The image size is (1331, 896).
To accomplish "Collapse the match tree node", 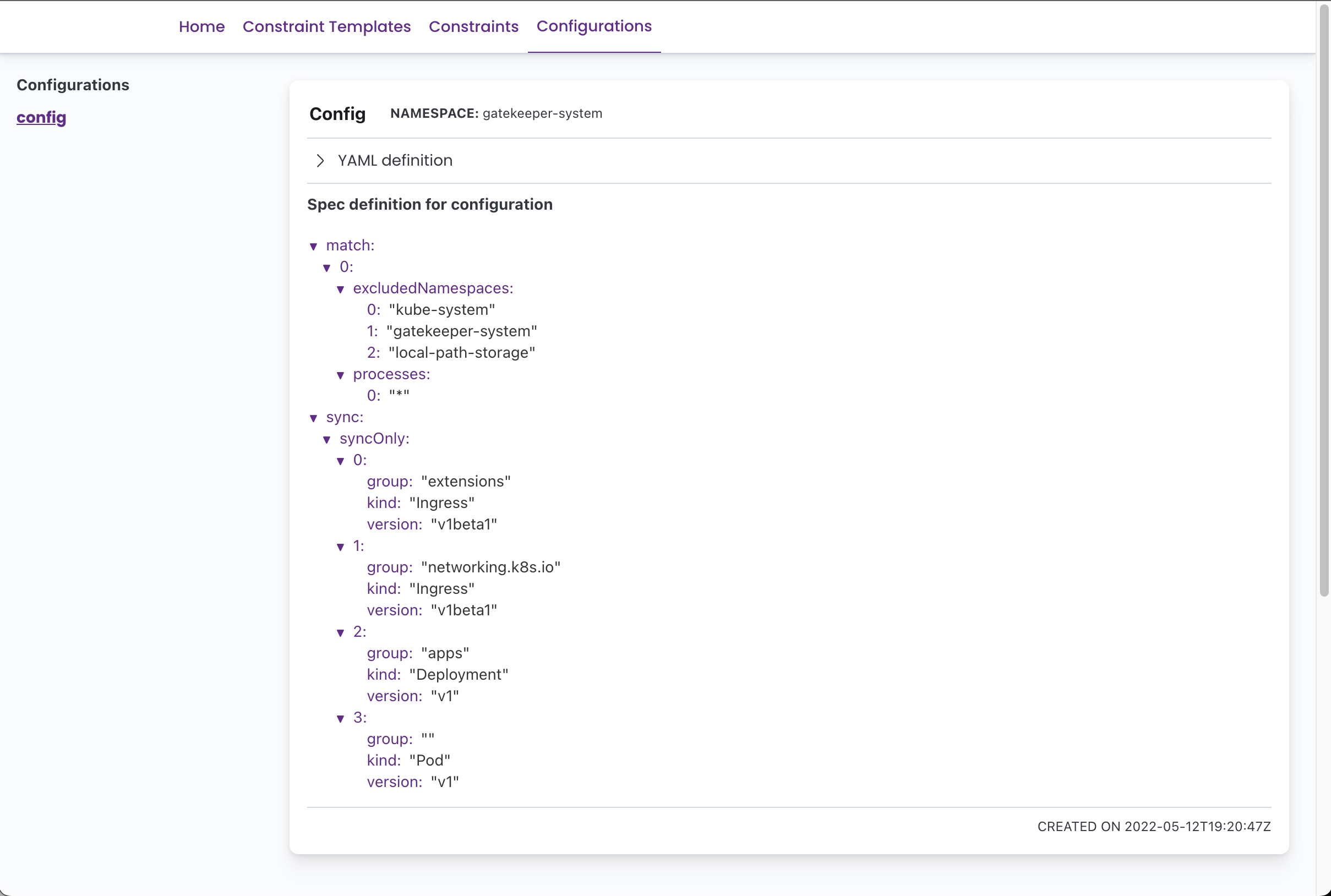I will coord(313,246).
